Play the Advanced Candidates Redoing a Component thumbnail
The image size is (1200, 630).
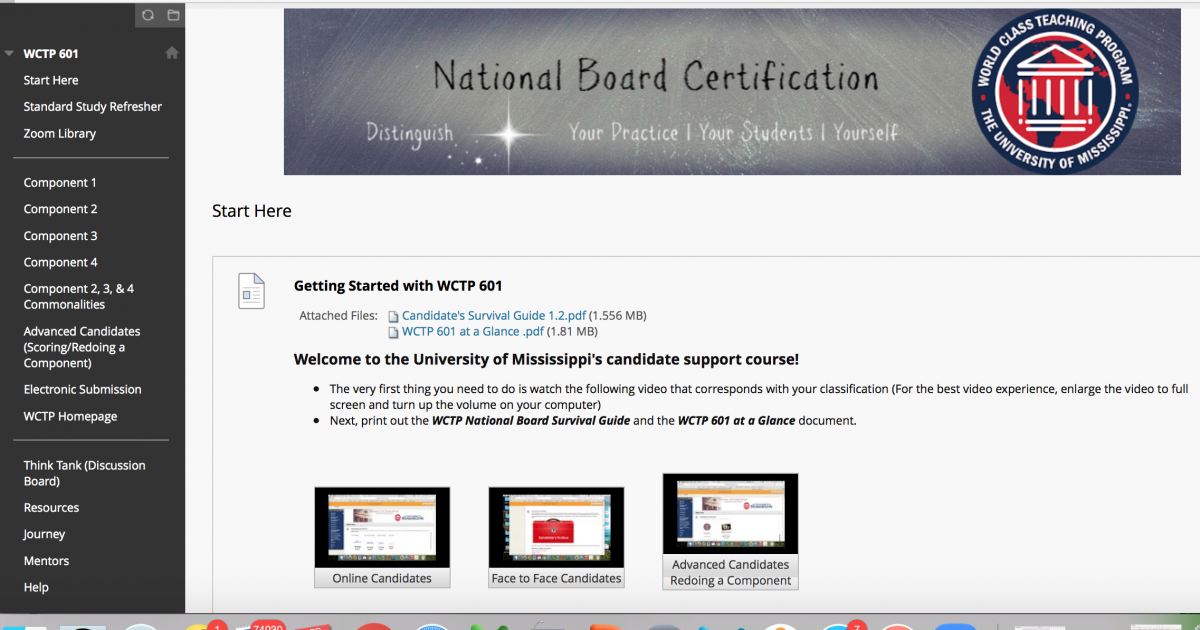click(x=730, y=514)
